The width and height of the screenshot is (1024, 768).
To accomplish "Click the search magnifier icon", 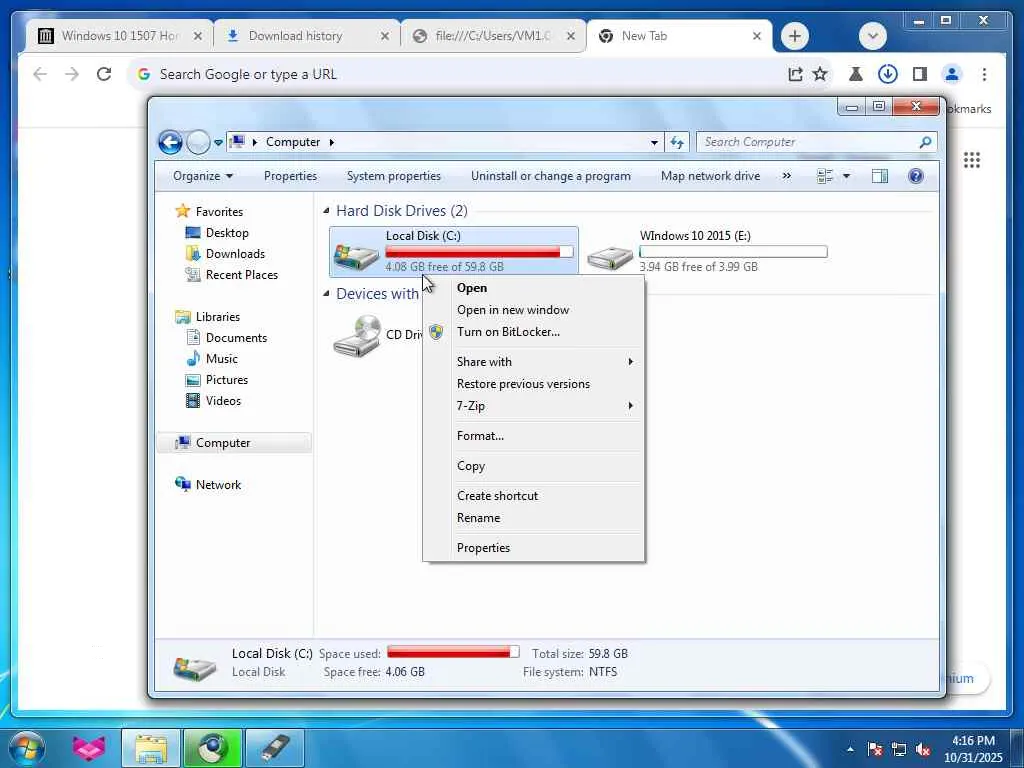I will [925, 142].
